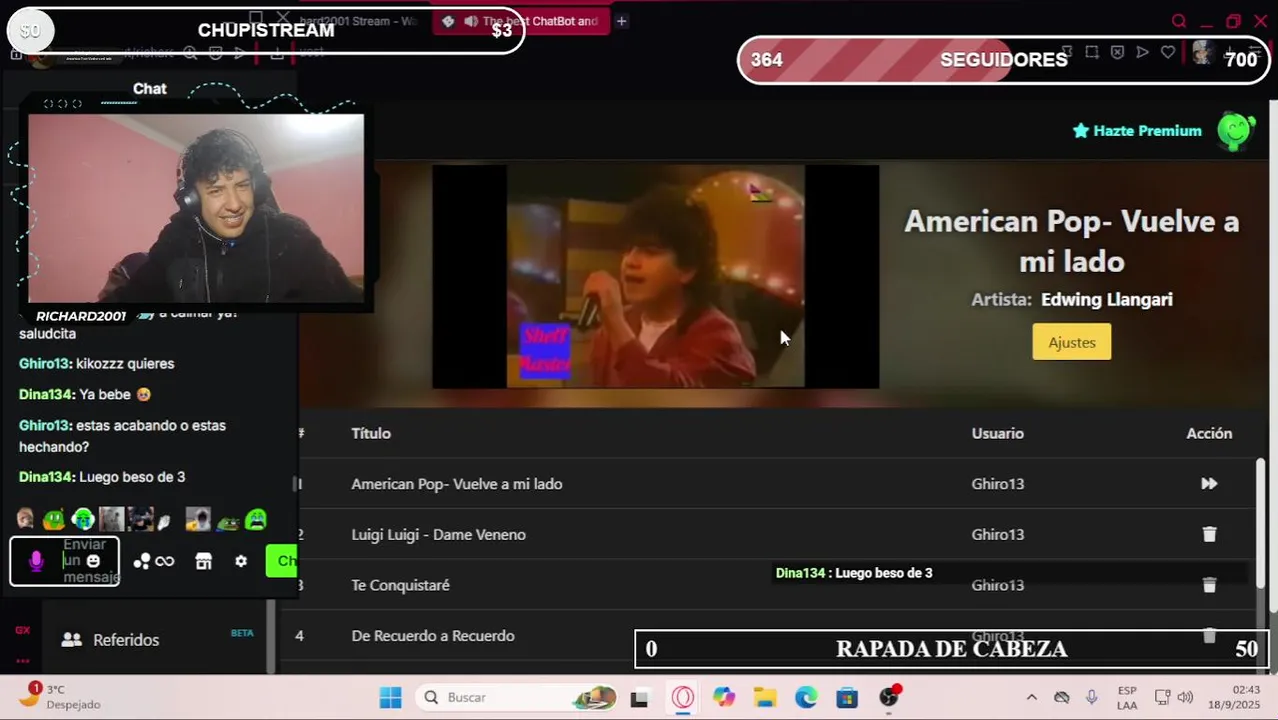
Task: Click the snapshot icon in browser toolbar
Action: click(1092, 52)
